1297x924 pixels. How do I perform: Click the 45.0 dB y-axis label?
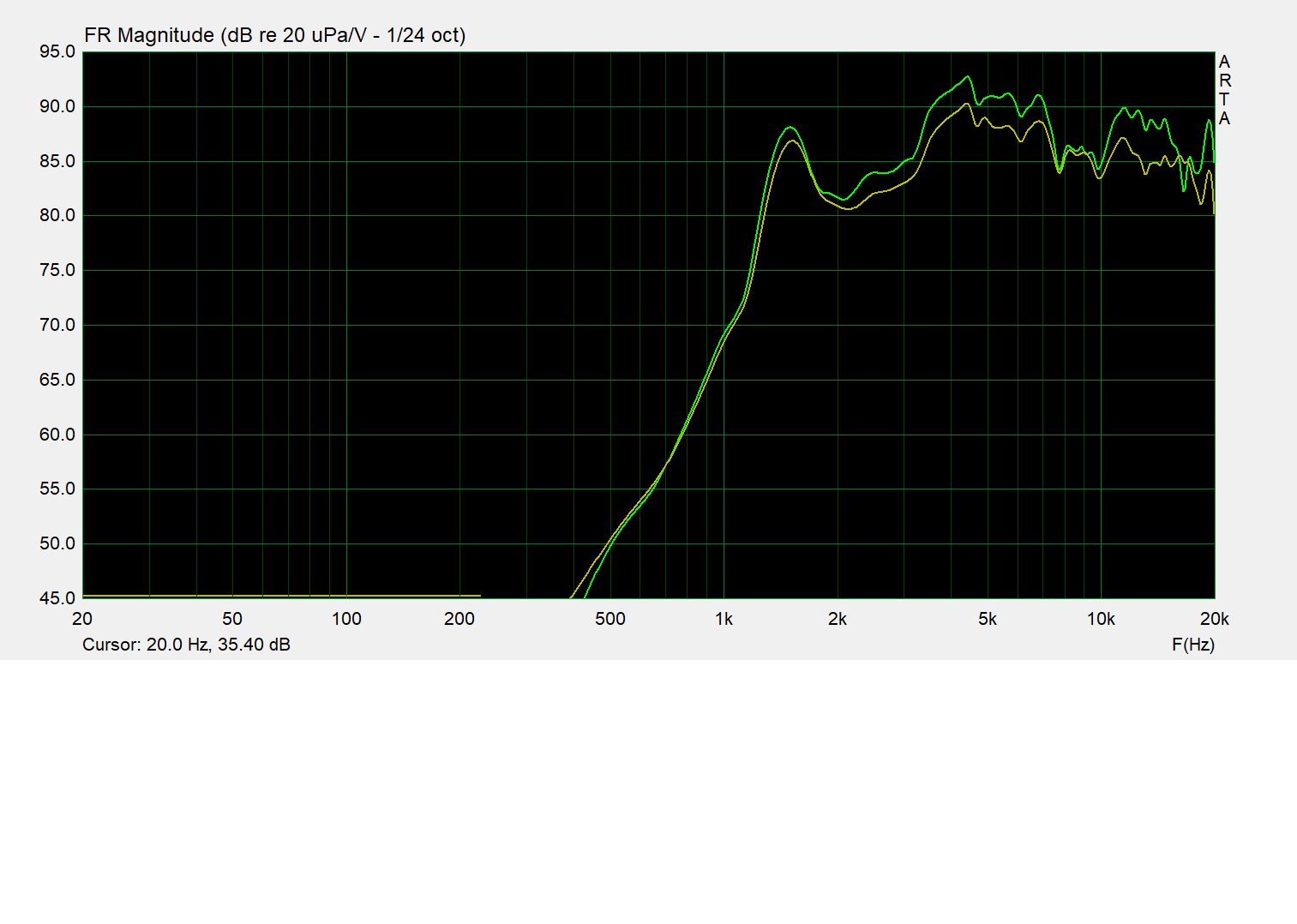(x=57, y=598)
